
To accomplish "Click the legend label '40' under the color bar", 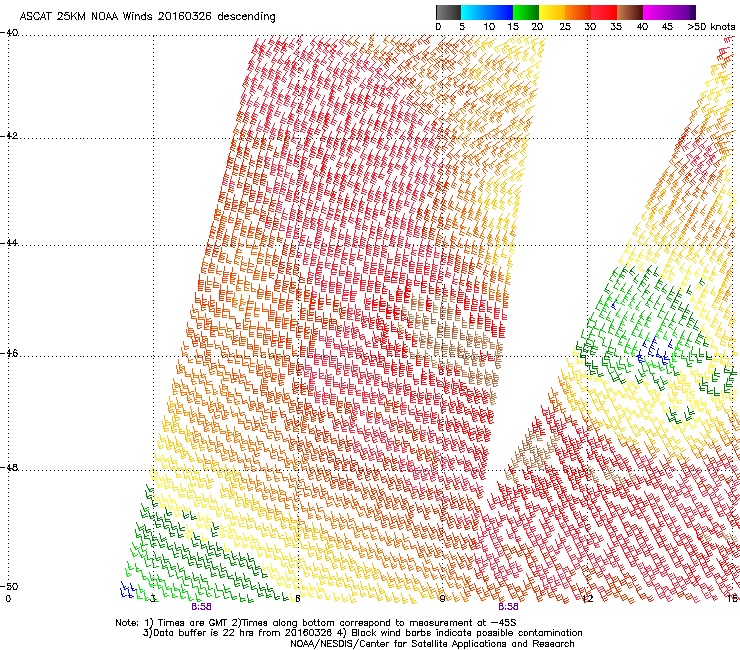I will (x=642, y=27).
